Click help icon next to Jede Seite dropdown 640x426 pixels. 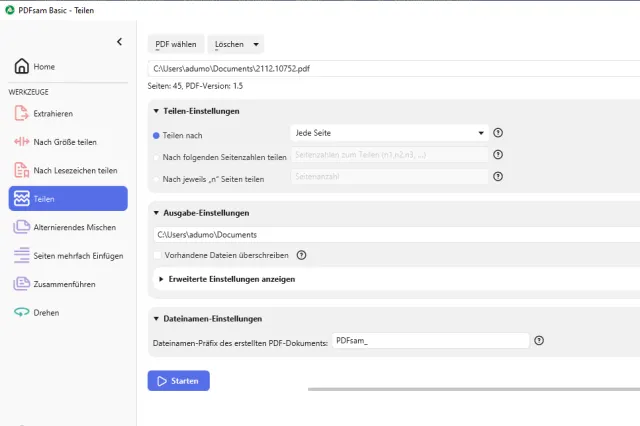click(498, 132)
